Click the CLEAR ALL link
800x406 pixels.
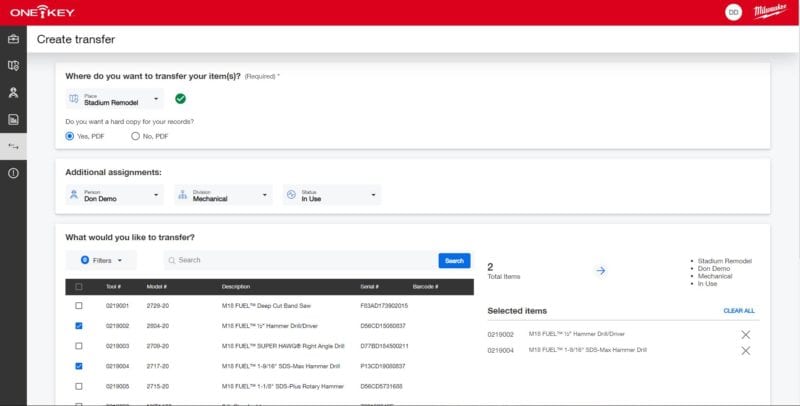point(739,311)
